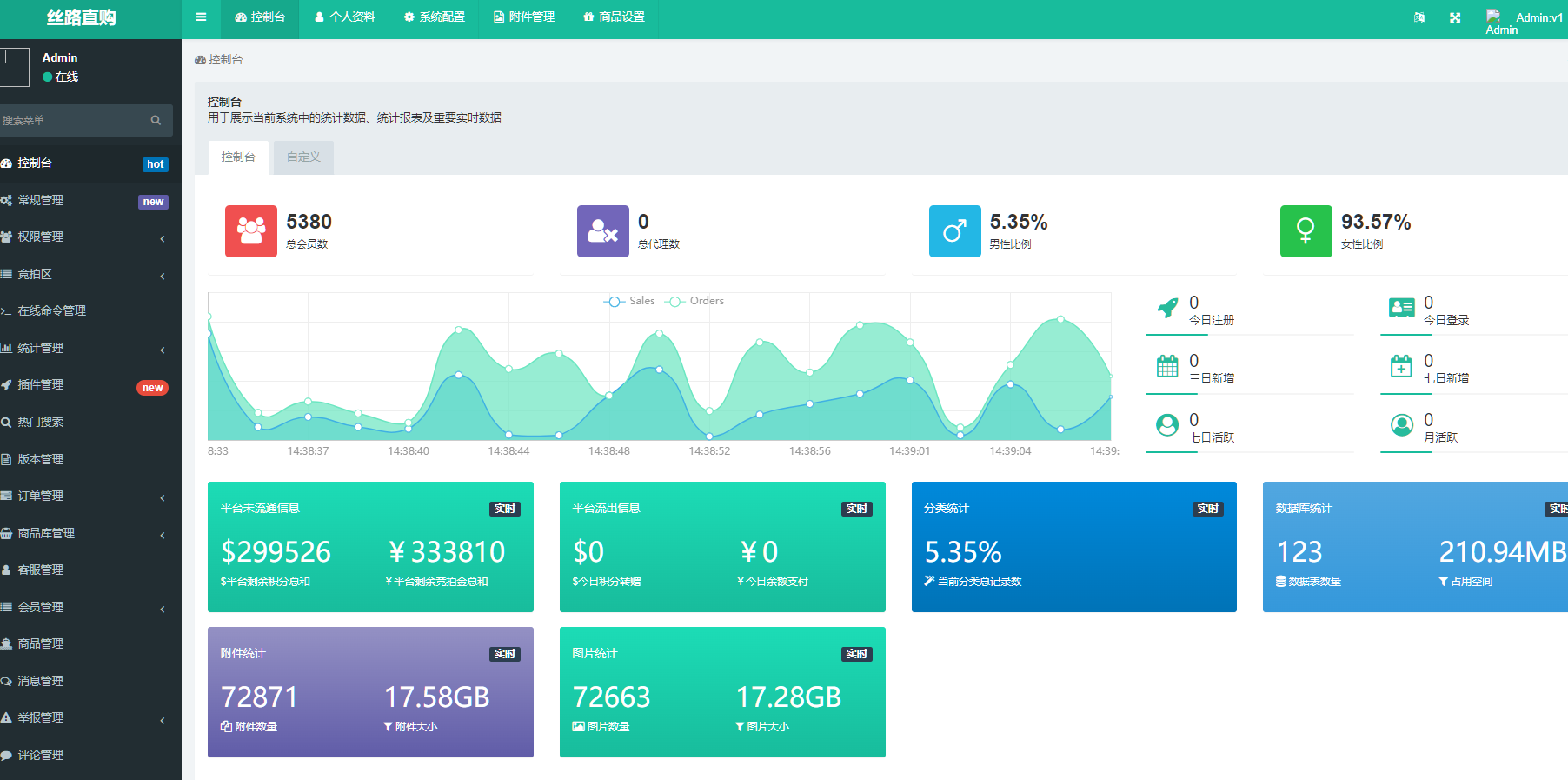Click the rocket icon for today's registrations

(1167, 309)
